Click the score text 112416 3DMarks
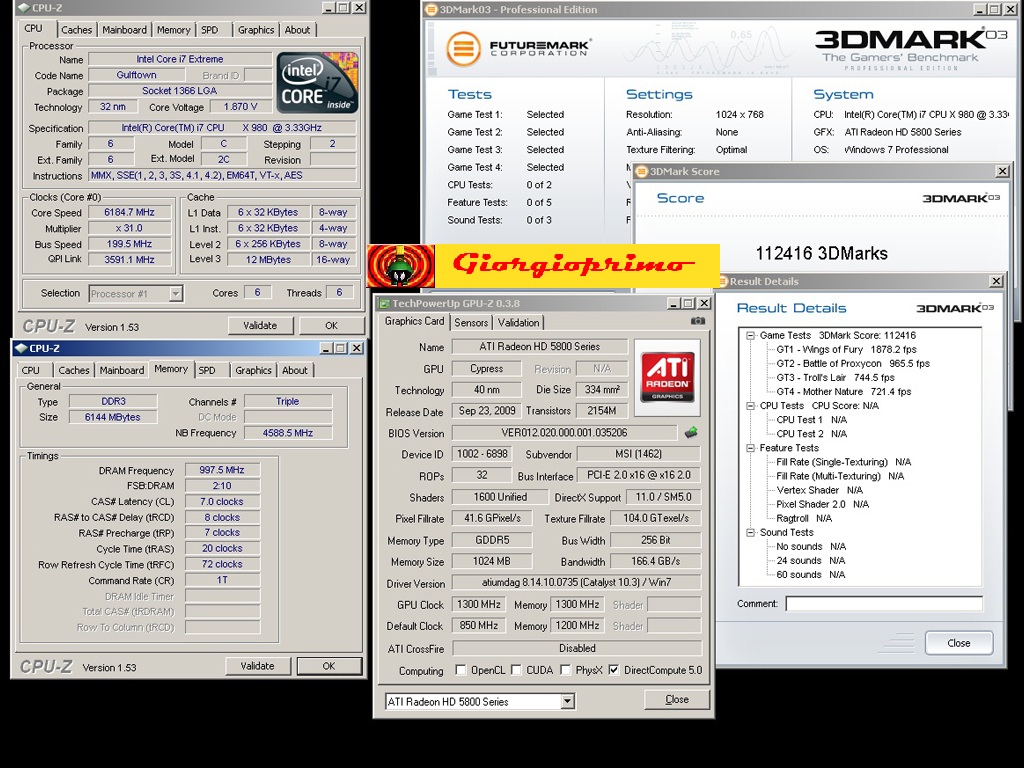Viewport: 1024px width, 768px height. [822, 253]
